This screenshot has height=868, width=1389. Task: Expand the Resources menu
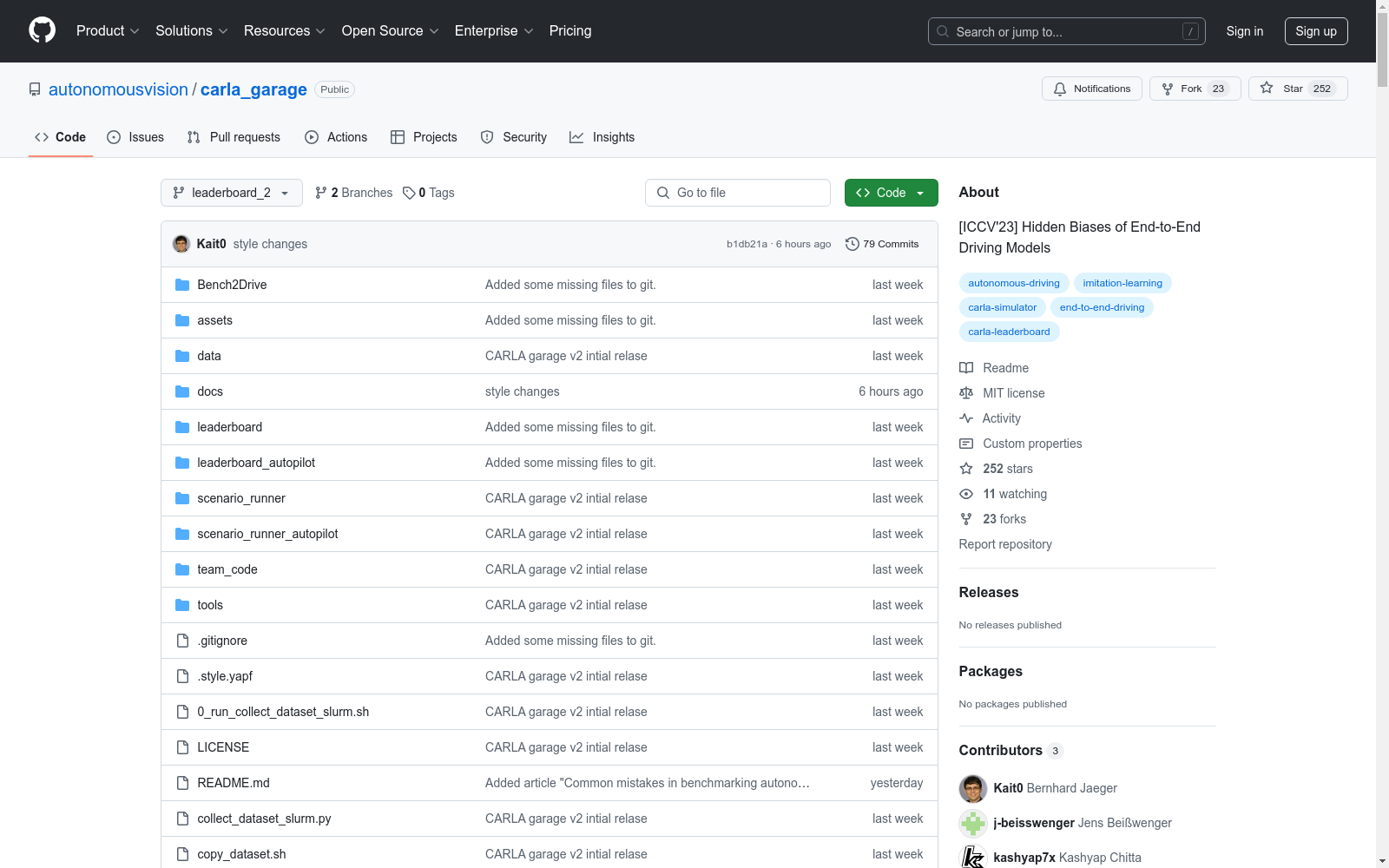click(285, 31)
